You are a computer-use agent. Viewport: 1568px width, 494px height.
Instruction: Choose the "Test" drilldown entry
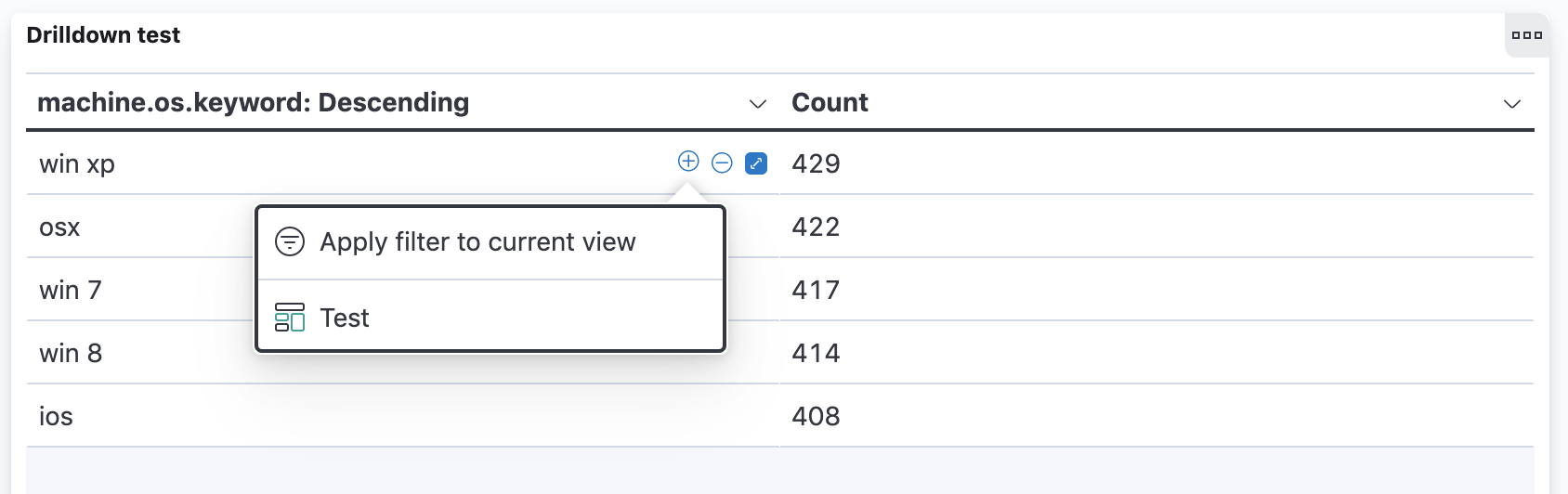click(x=345, y=318)
